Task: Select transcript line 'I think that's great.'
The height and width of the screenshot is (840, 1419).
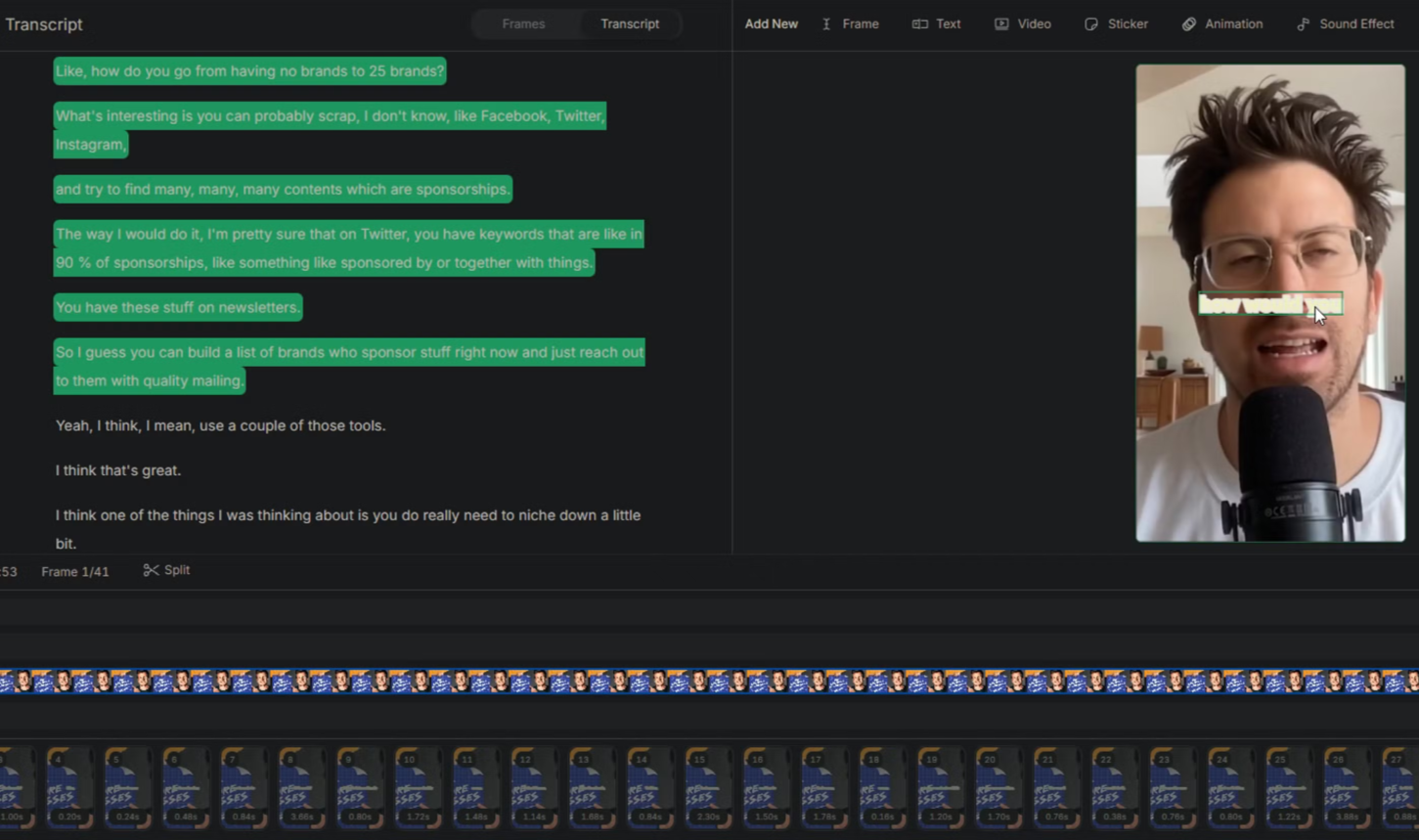Action: [118, 470]
